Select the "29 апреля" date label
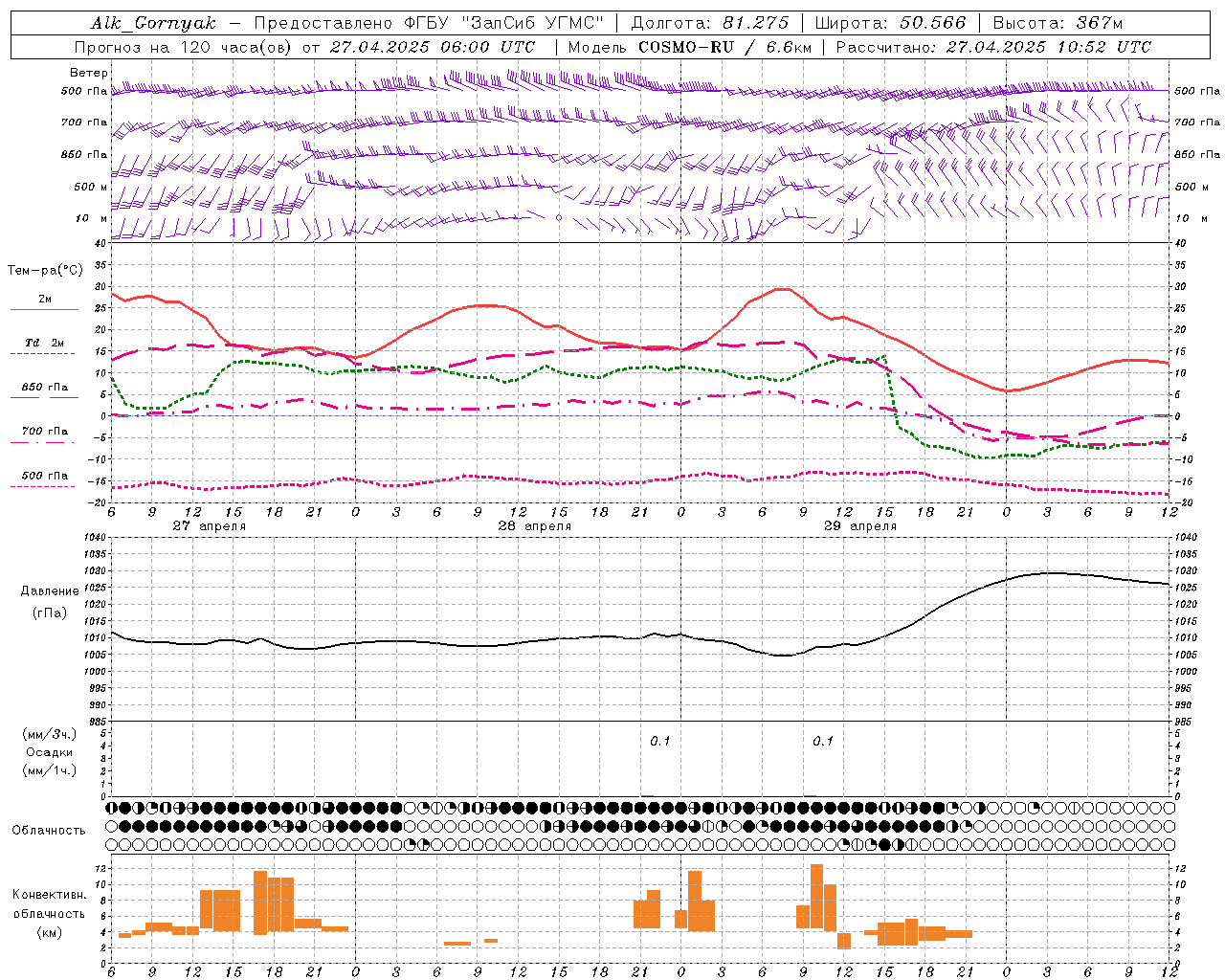The height and width of the screenshot is (980, 1225). [860, 526]
